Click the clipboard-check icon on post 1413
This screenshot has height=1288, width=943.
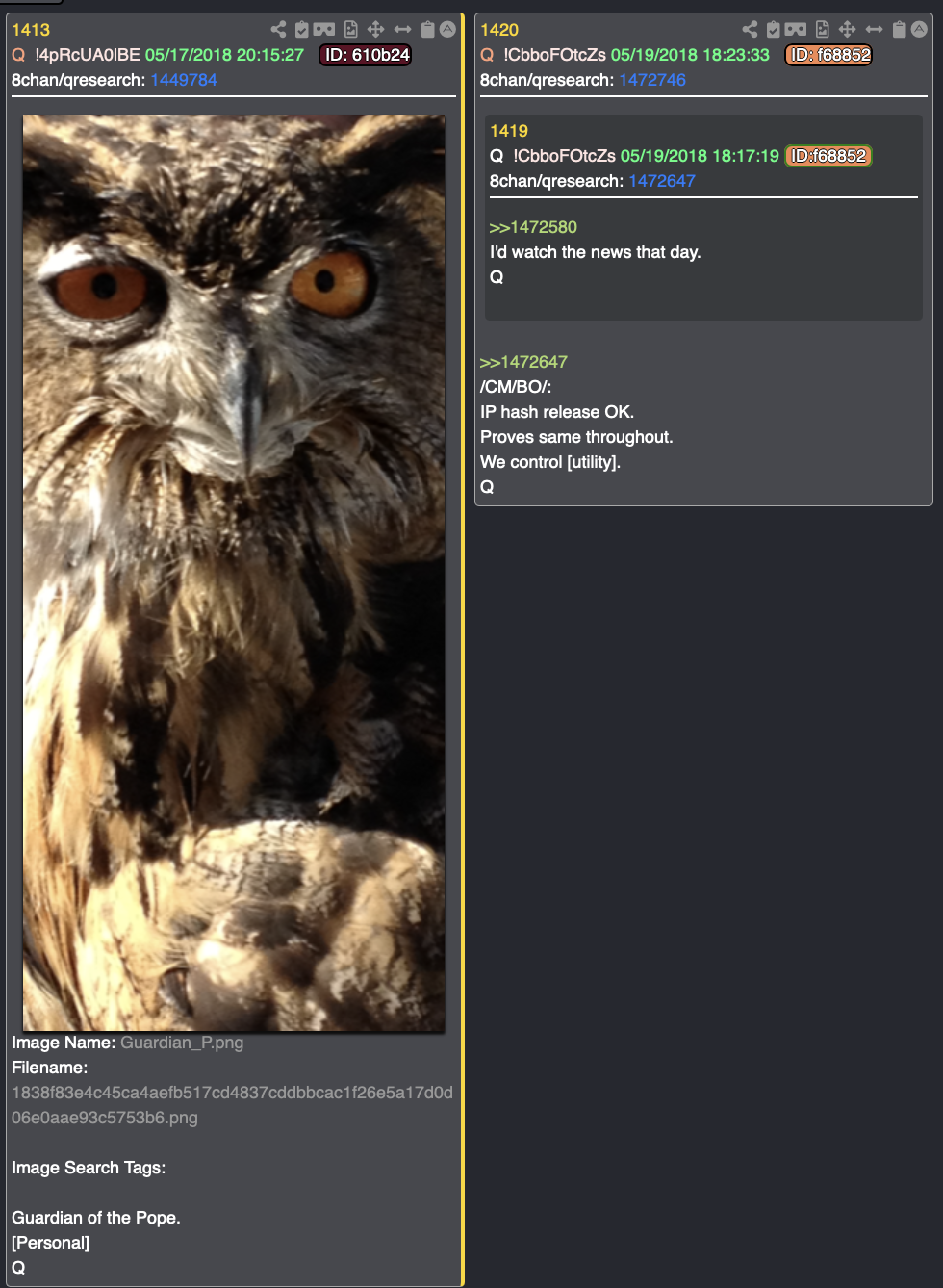[301, 29]
